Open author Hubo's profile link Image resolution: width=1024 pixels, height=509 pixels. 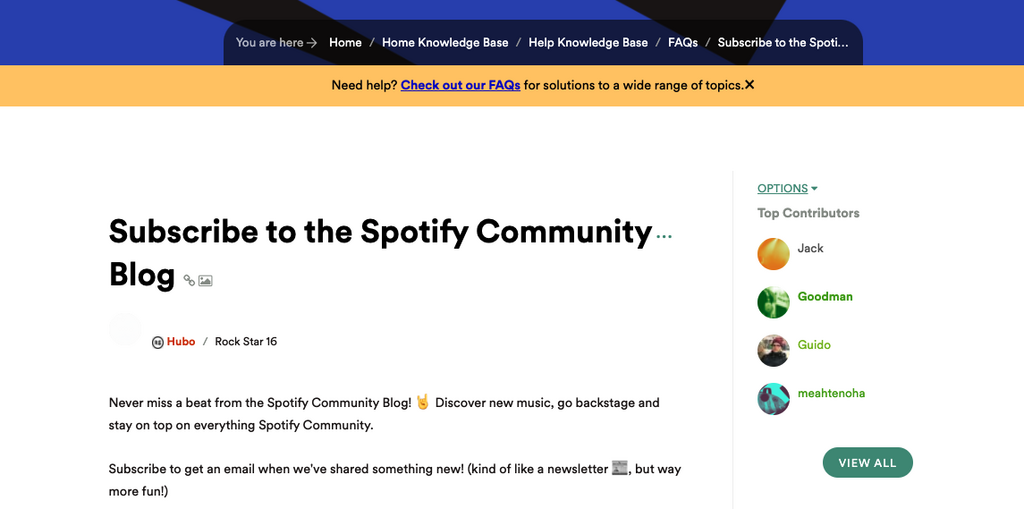click(181, 342)
